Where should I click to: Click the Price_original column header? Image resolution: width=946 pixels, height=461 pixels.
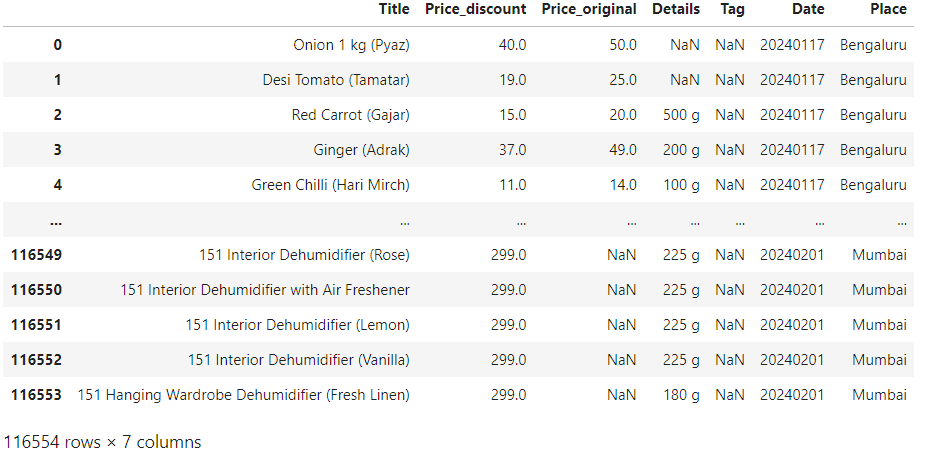pos(589,9)
